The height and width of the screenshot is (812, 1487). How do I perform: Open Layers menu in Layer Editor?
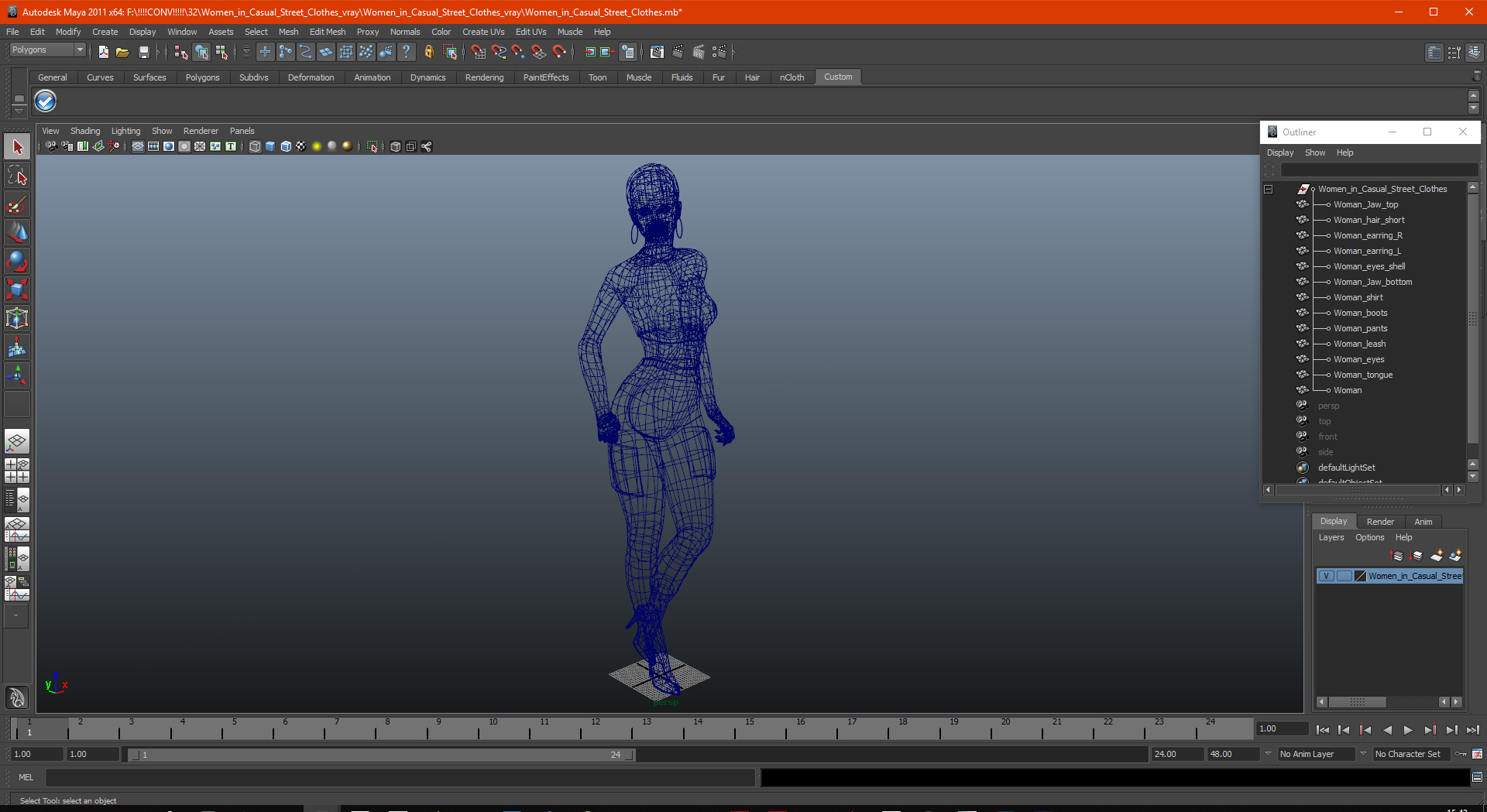(1331, 537)
